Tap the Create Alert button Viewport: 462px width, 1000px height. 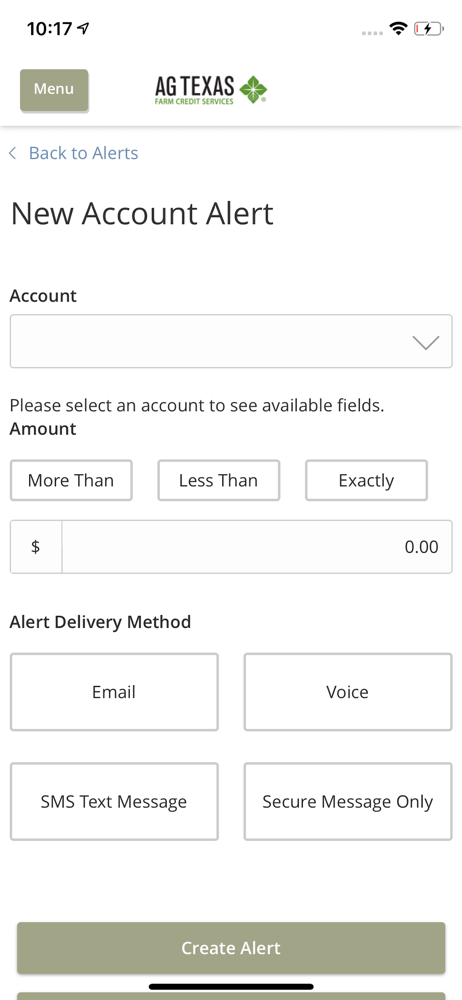point(231,948)
